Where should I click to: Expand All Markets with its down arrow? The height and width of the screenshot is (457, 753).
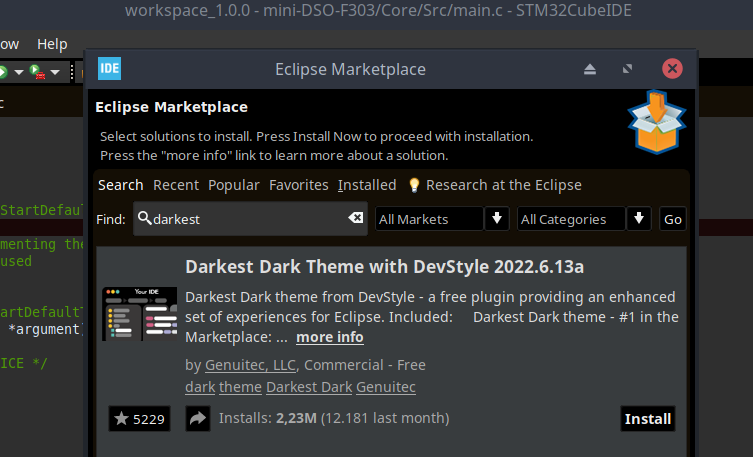tap(497, 219)
